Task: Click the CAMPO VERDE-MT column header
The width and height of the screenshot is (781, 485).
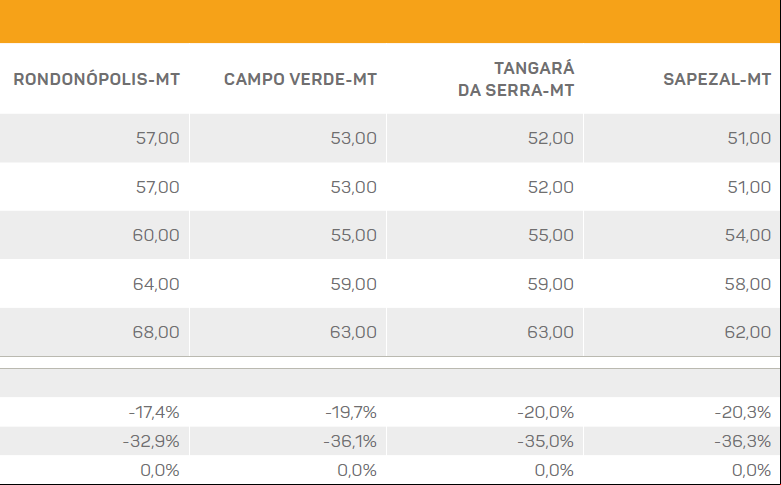Action: [300, 80]
